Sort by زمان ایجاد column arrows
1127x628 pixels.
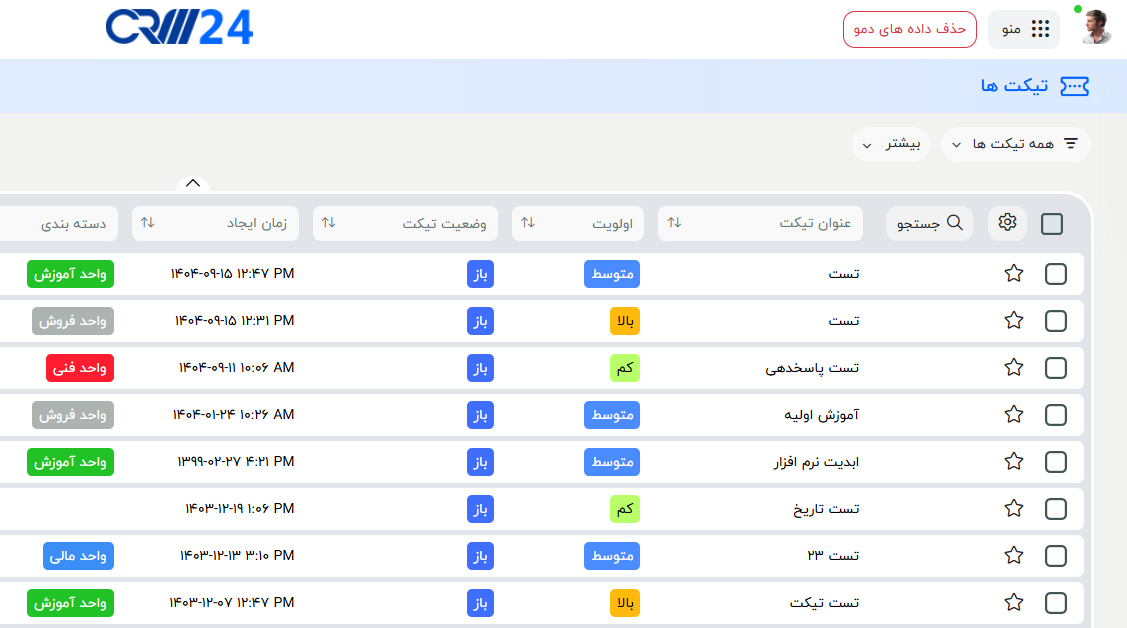pos(148,223)
